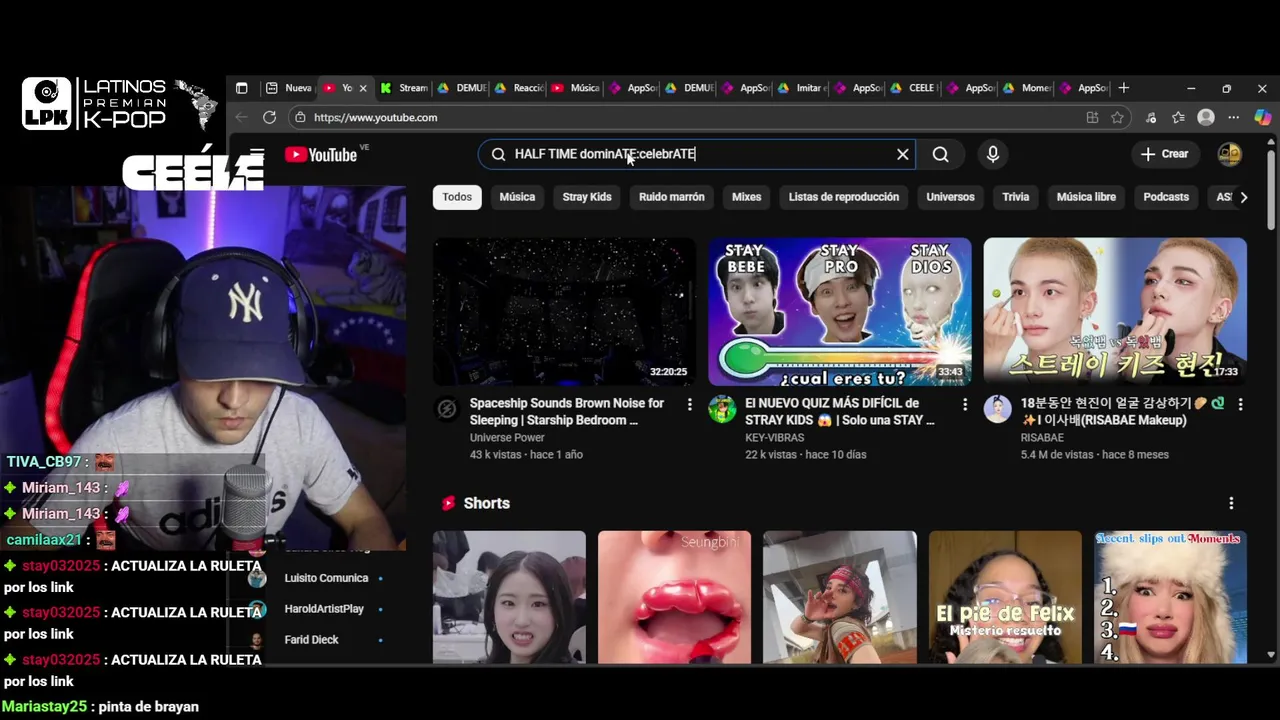This screenshot has height=720, width=1280.
Task: Show more filter chips with right arrow
Action: [x=1243, y=197]
